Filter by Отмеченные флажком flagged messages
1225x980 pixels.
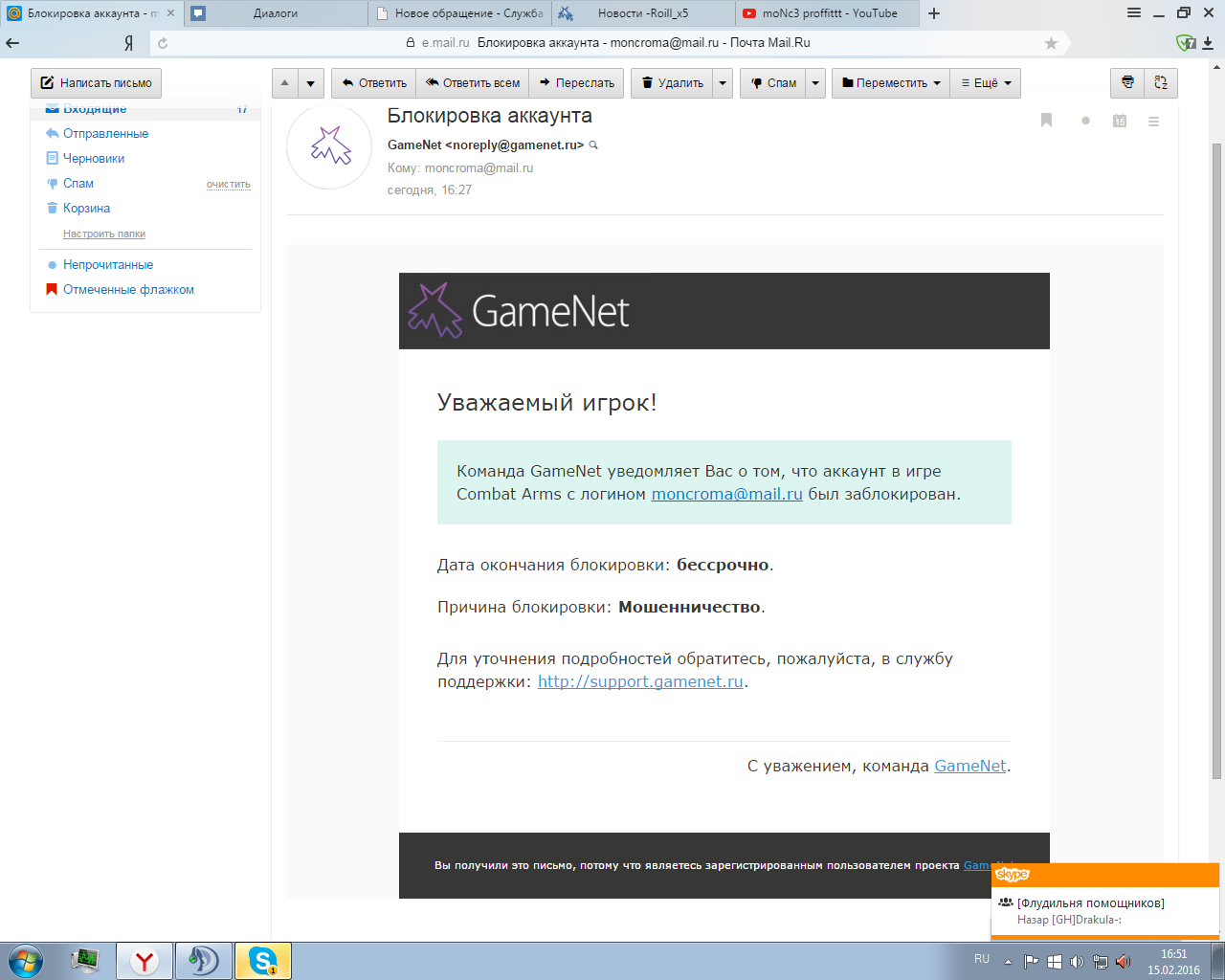pos(128,290)
